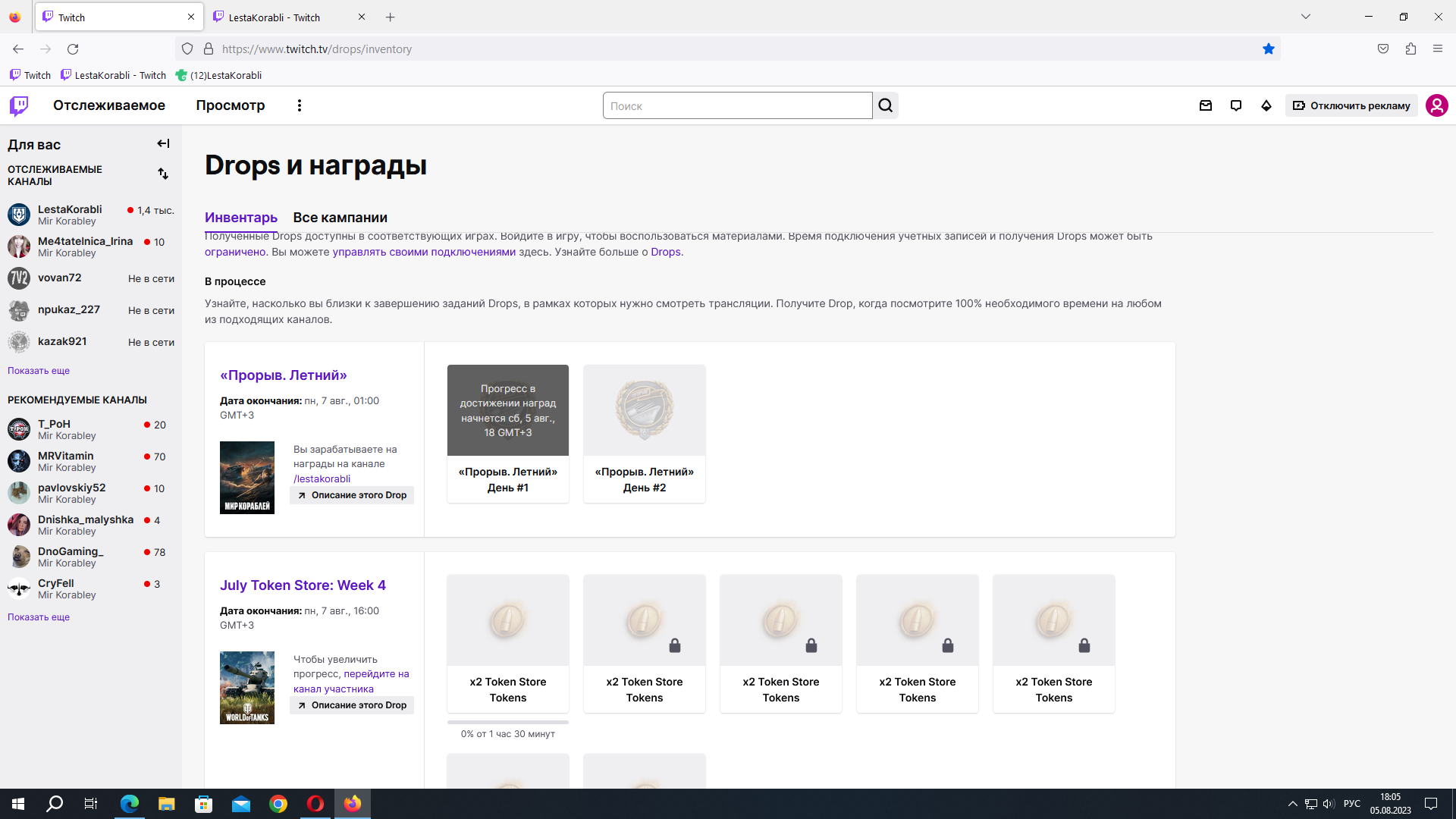This screenshot has height=819, width=1456.
Task: List all tabs dropdown arrow
Action: pyautogui.click(x=1306, y=17)
